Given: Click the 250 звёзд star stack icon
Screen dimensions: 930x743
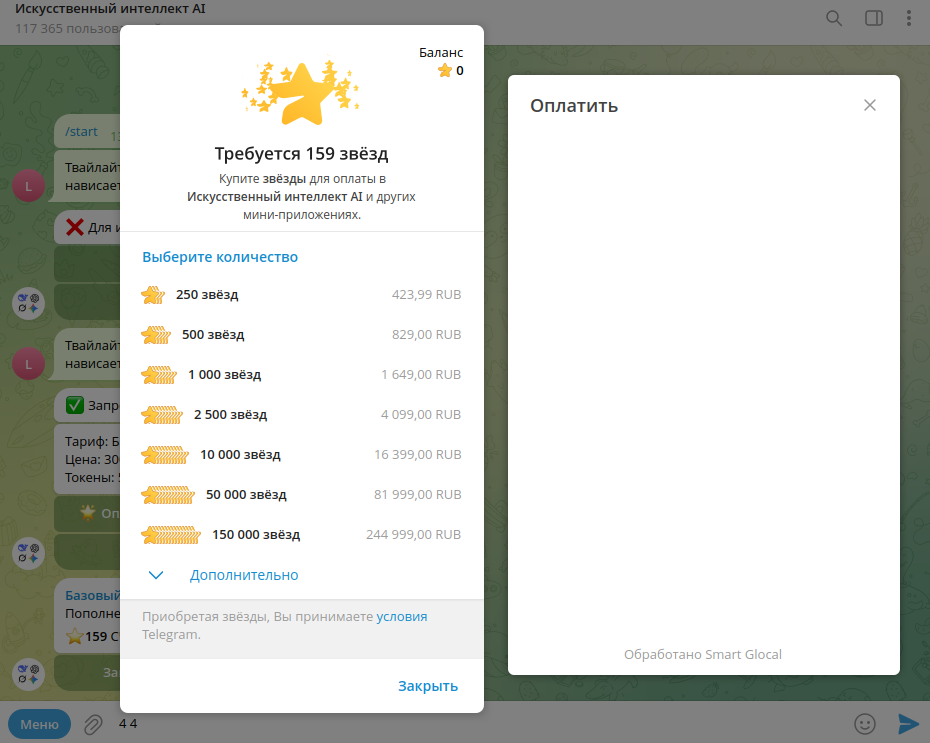Looking at the screenshot, I should click(153, 295).
